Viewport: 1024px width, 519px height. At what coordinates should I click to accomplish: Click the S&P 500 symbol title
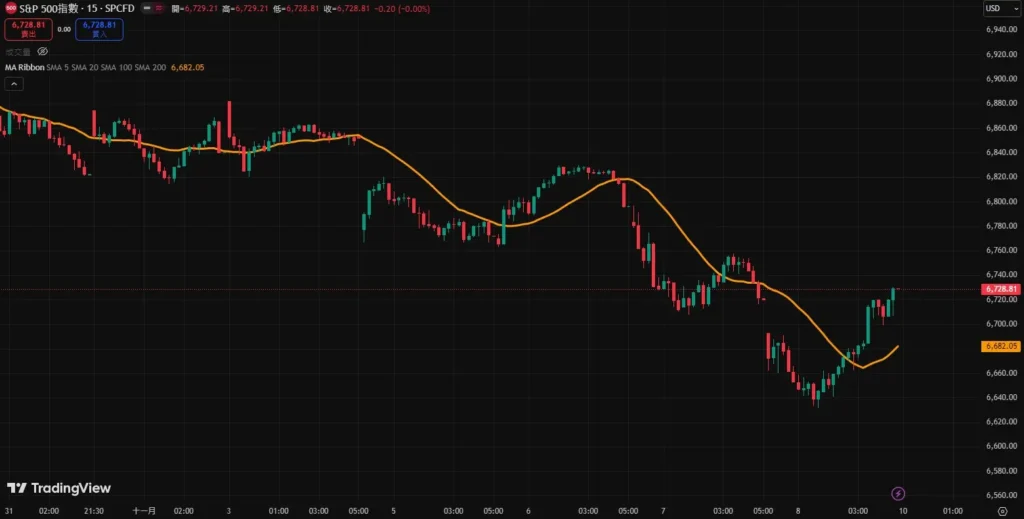pyautogui.click(x=74, y=8)
